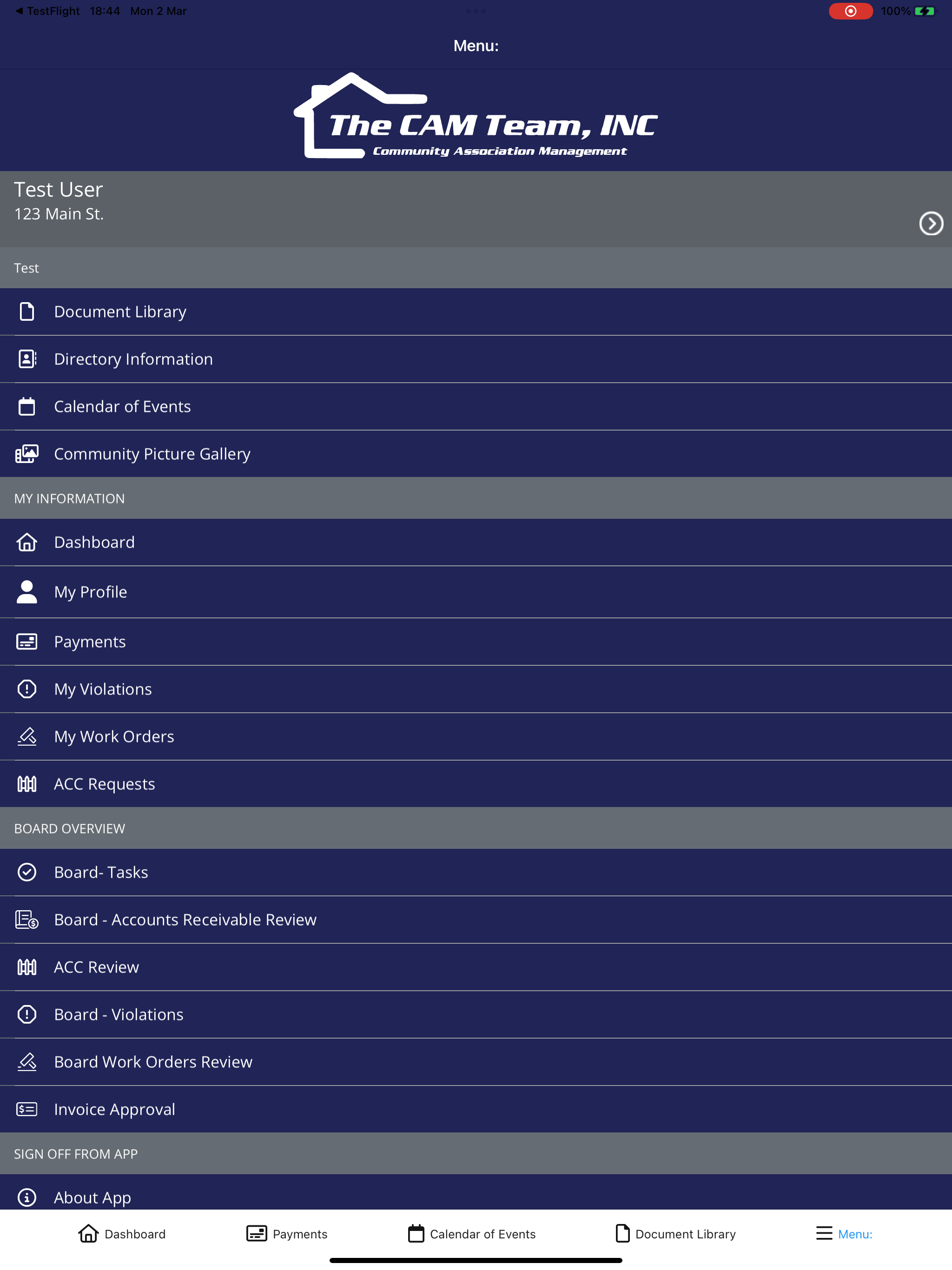Open Community Picture Gallery
This screenshot has width=952, height=1270.
476,454
